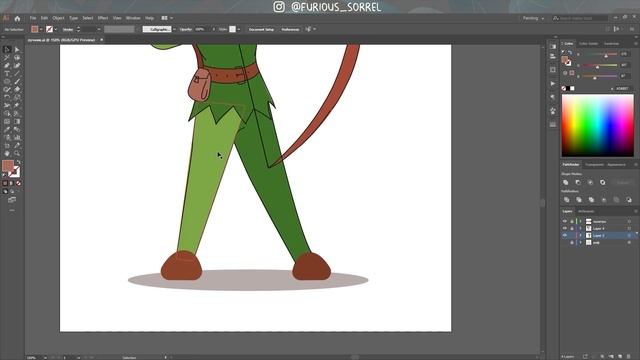This screenshot has height=360, width=640.
Task: Select the Hand tool
Action: [7, 153]
